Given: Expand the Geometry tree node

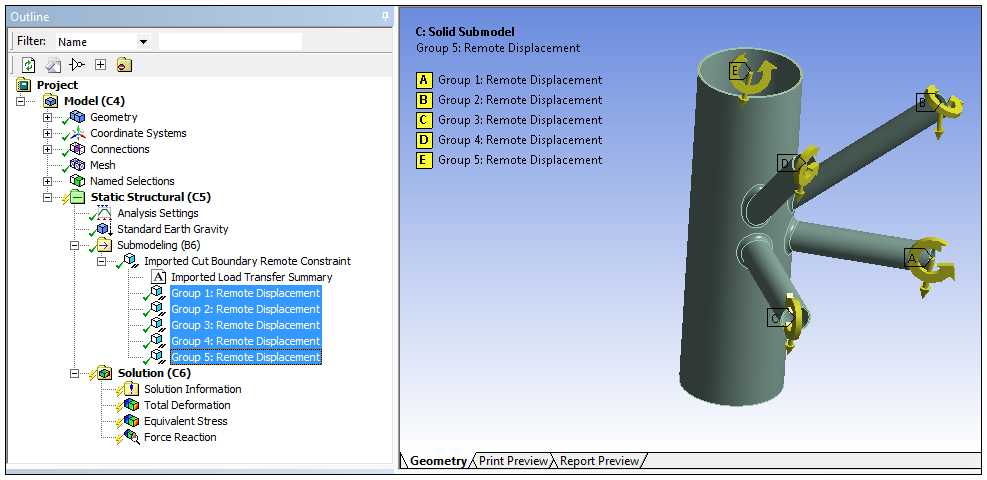Looking at the screenshot, I should tap(47, 118).
